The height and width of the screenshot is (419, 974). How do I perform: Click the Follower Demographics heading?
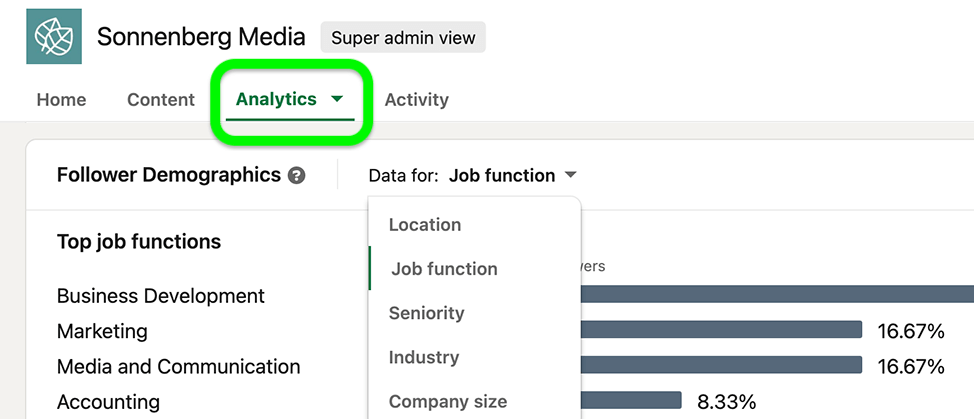pyautogui.click(x=168, y=175)
